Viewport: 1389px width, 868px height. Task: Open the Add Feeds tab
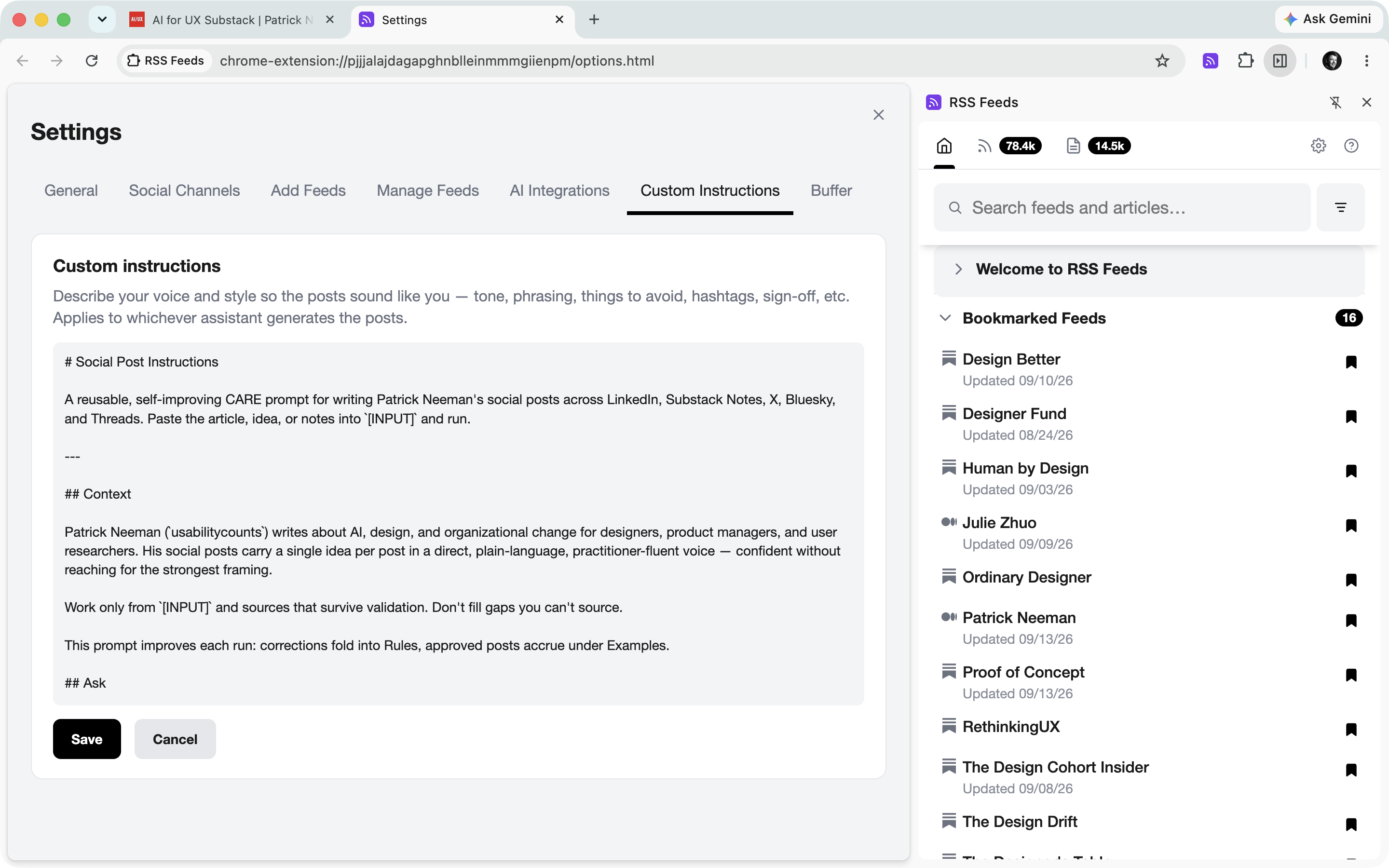308,190
